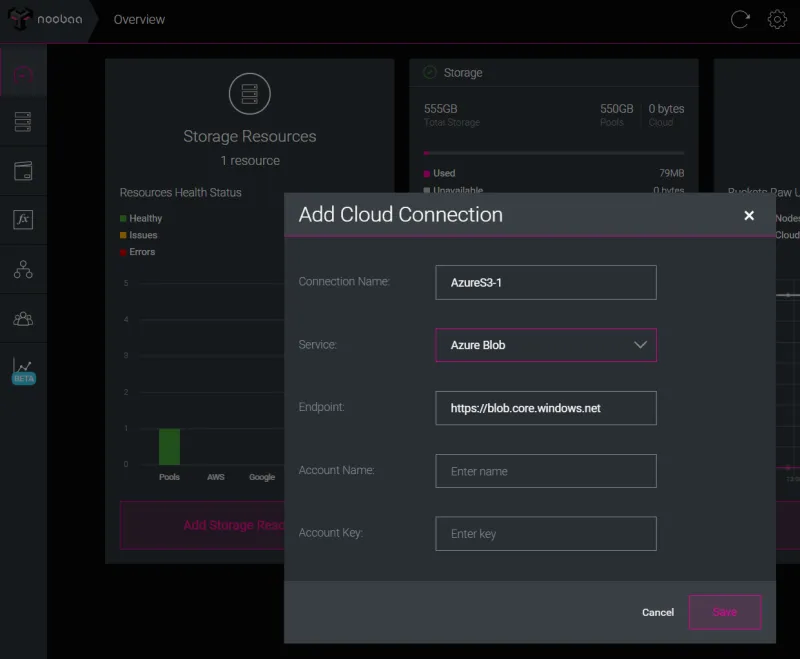Click the Service dropdown chevron arrow
Screen dimensions: 800x659
(641, 345)
